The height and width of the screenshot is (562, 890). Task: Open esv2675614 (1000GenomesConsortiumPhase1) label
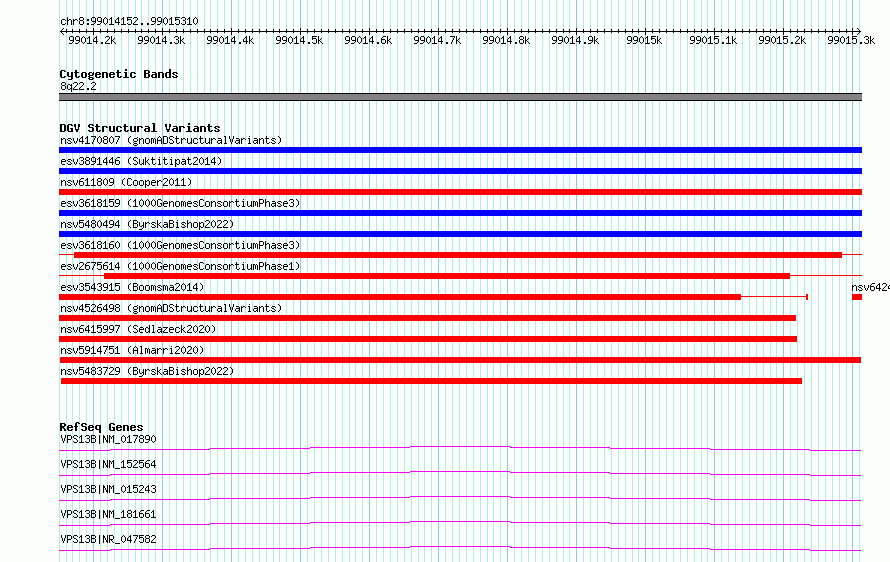[x=180, y=266]
